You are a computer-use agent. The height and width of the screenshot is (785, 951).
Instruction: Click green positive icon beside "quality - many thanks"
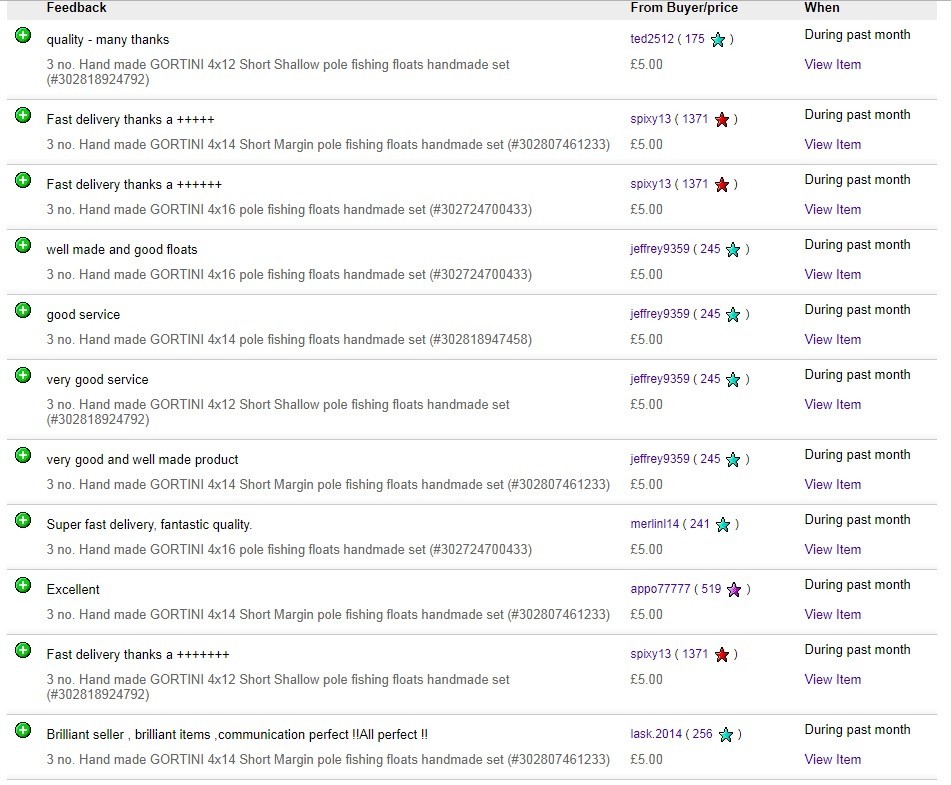(23, 36)
